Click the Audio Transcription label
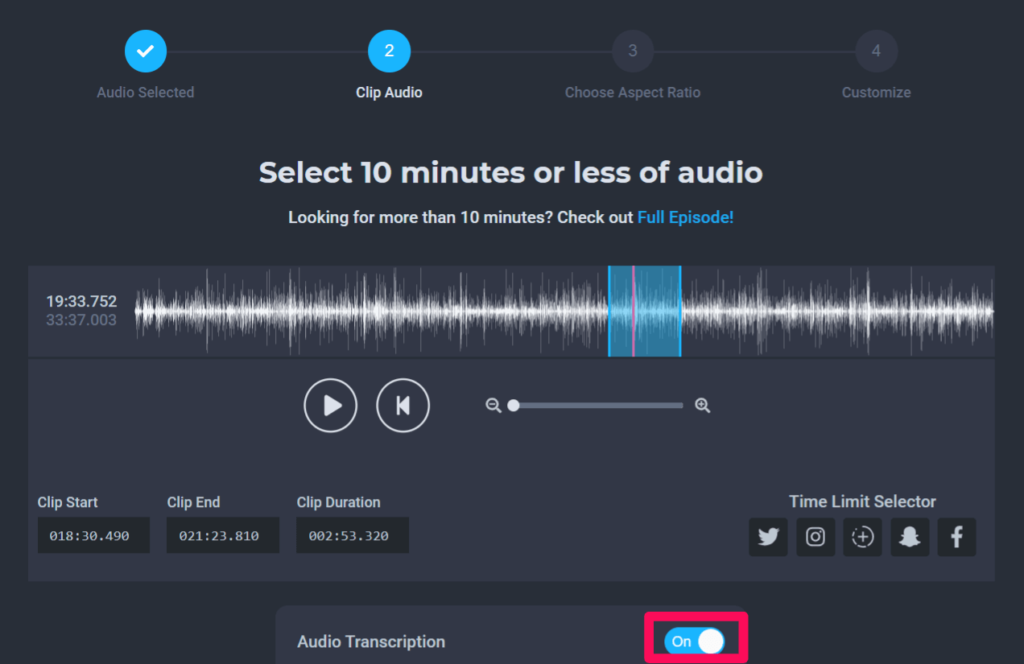Image resolution: width=1024 pixels, height=664 pixels. [371, 642]
